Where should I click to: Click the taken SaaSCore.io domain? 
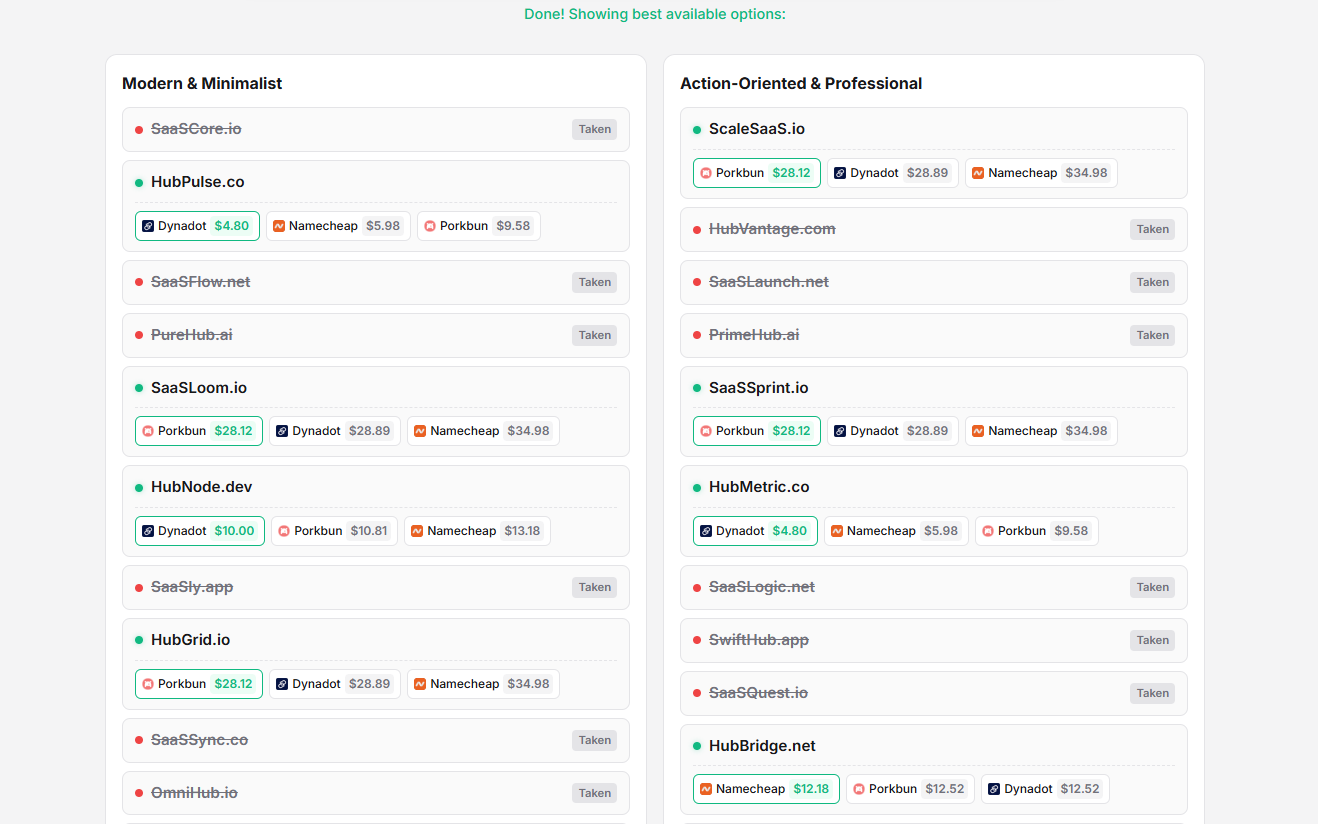pos(196,129)
